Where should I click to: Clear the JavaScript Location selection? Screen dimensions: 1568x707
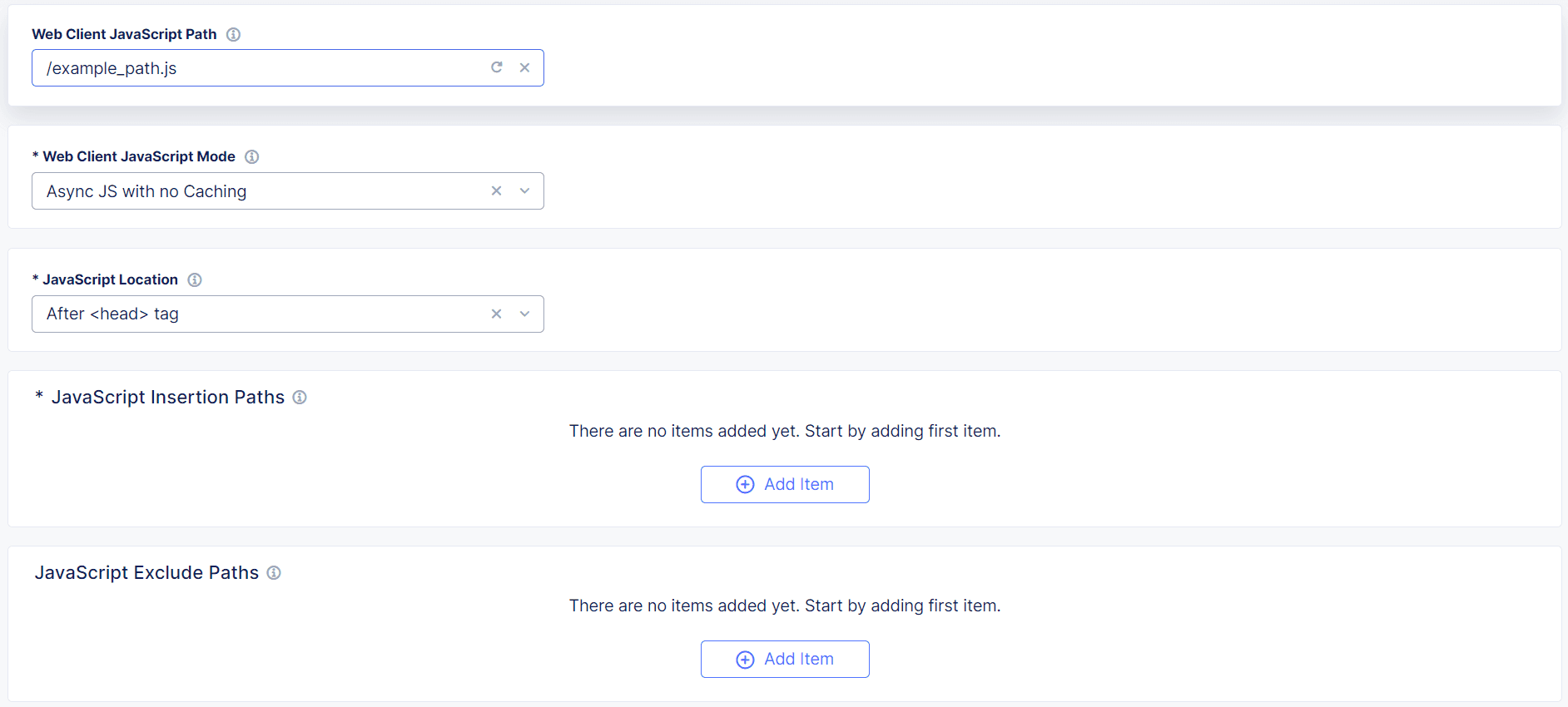point(496,314)
